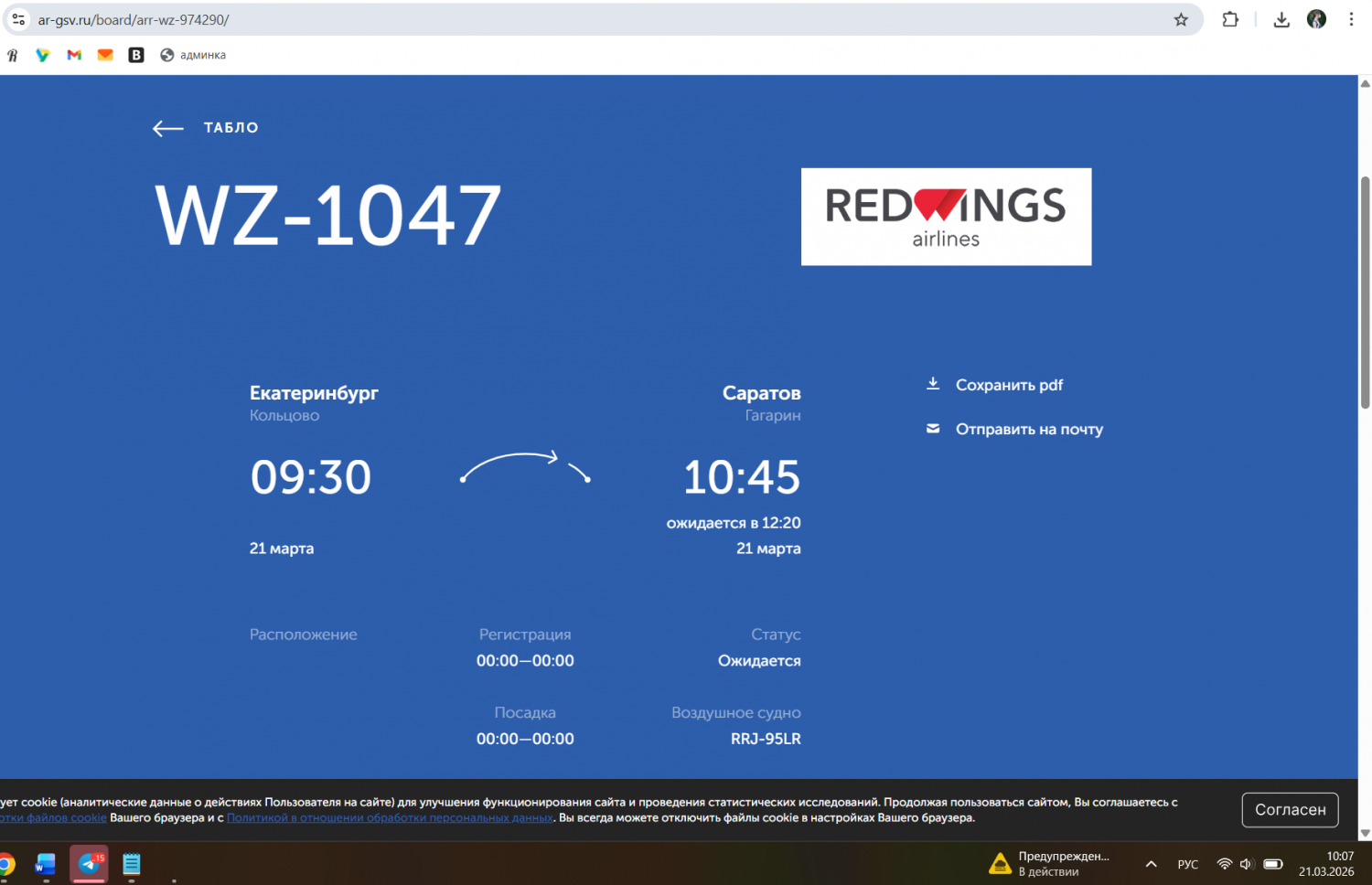Bookmark this page with the star icon

tap(1181, 20)
